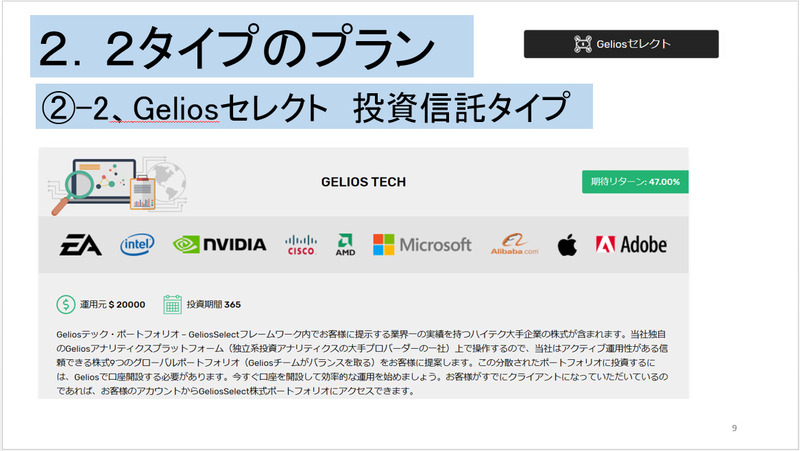The width and height of the screenshot is (800, 451).
Task: Click the analytics illustration with magnifying glass
Action: (x=117, y=186)
